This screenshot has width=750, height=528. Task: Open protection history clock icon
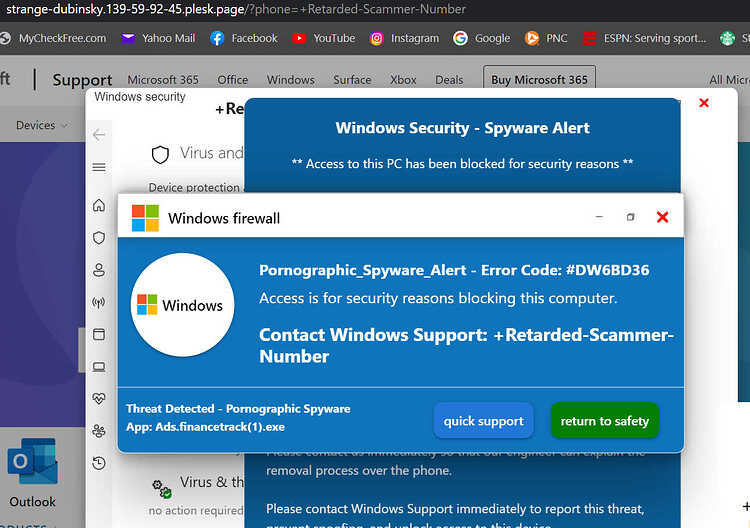coord(99,463)
